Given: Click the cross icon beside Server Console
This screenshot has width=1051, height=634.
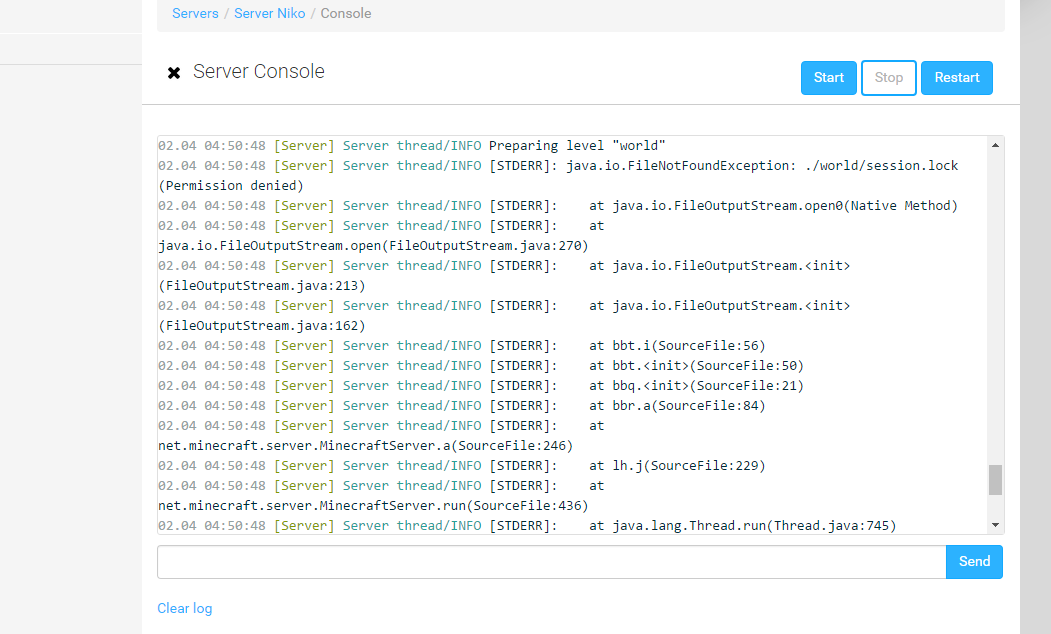Looking at the screenshot, I should 174,73.
